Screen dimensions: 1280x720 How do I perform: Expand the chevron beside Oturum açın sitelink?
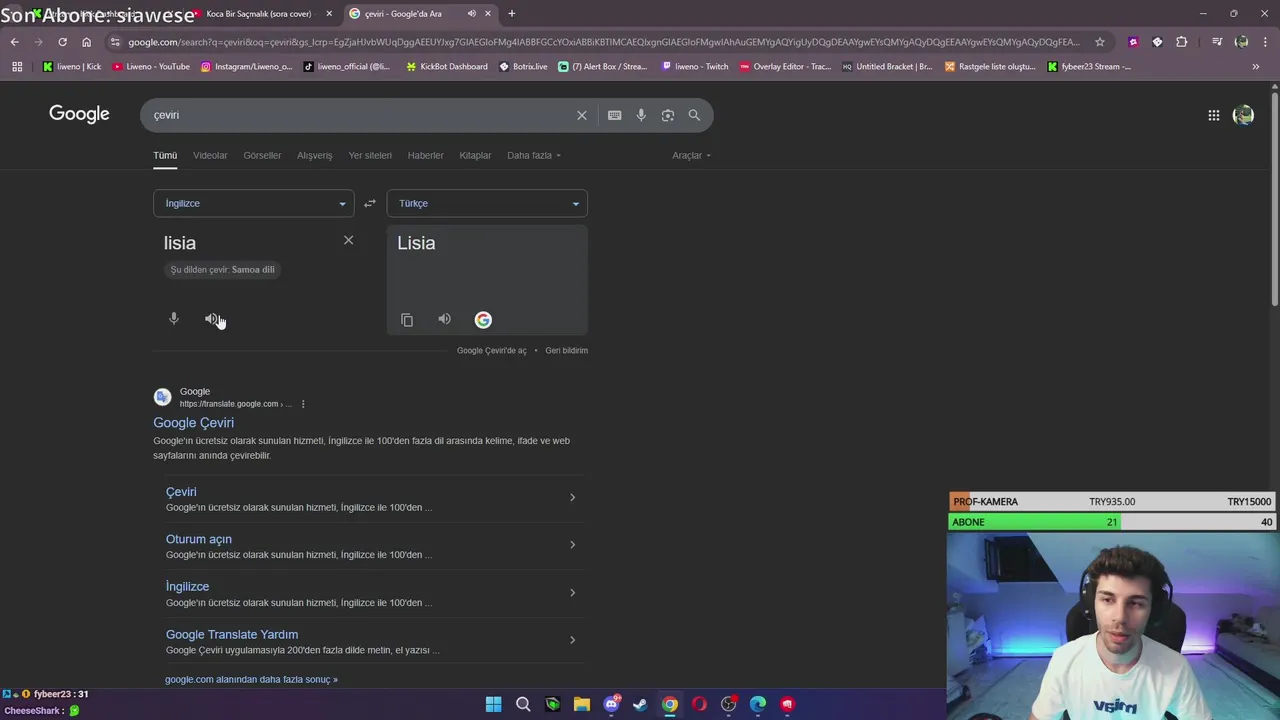(572, 545)
